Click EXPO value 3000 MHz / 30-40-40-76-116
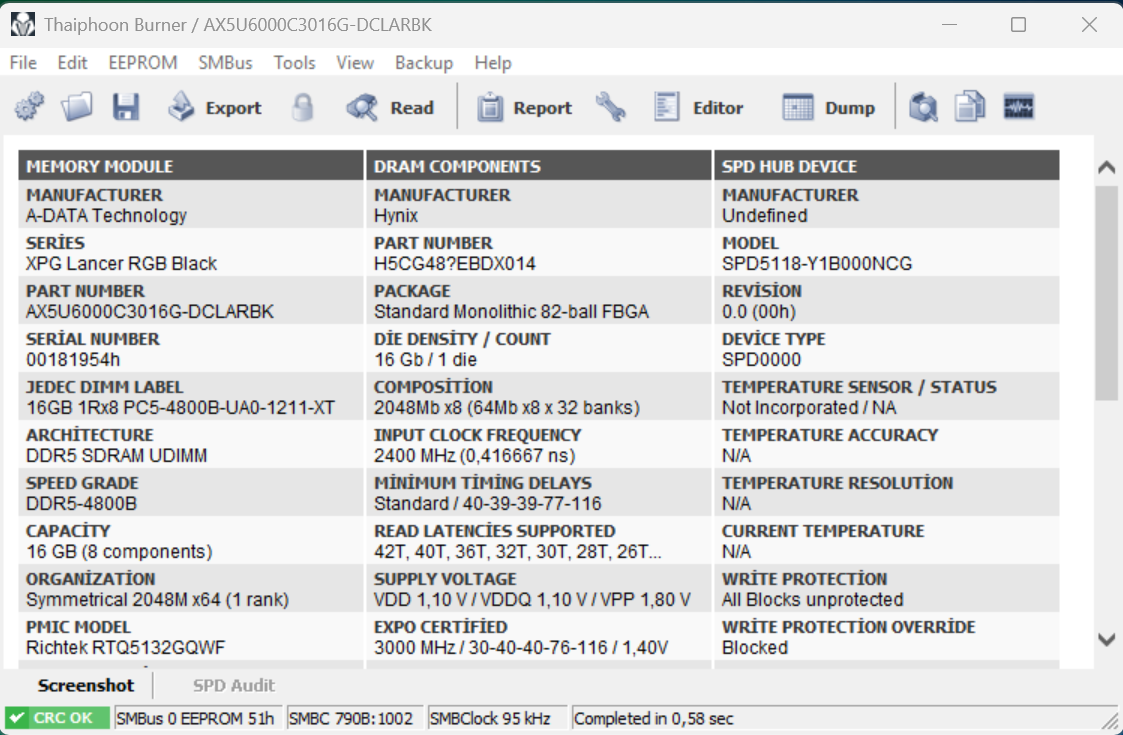 tap(521, 648)
